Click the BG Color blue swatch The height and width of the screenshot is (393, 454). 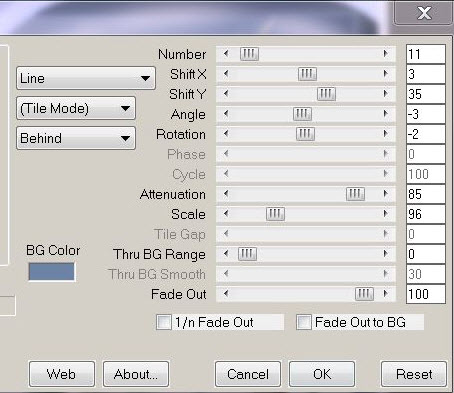click(x=52, y=272)
